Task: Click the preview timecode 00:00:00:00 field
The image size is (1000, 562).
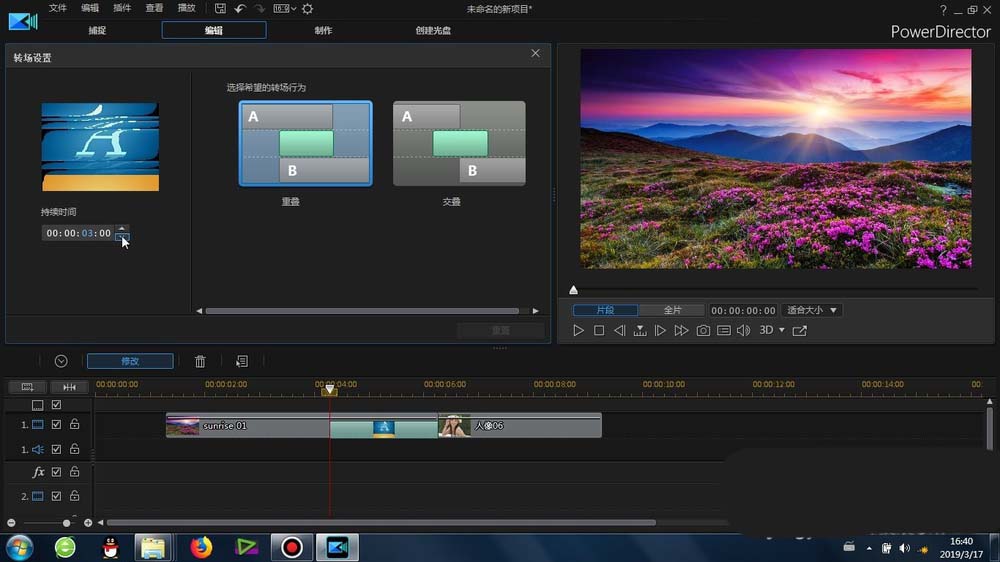Action: pos(743,311)
